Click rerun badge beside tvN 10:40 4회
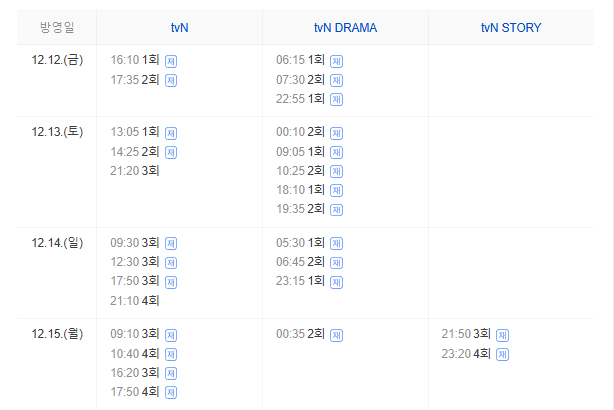Viewport: 614px width, 410px height. (171, 354)
